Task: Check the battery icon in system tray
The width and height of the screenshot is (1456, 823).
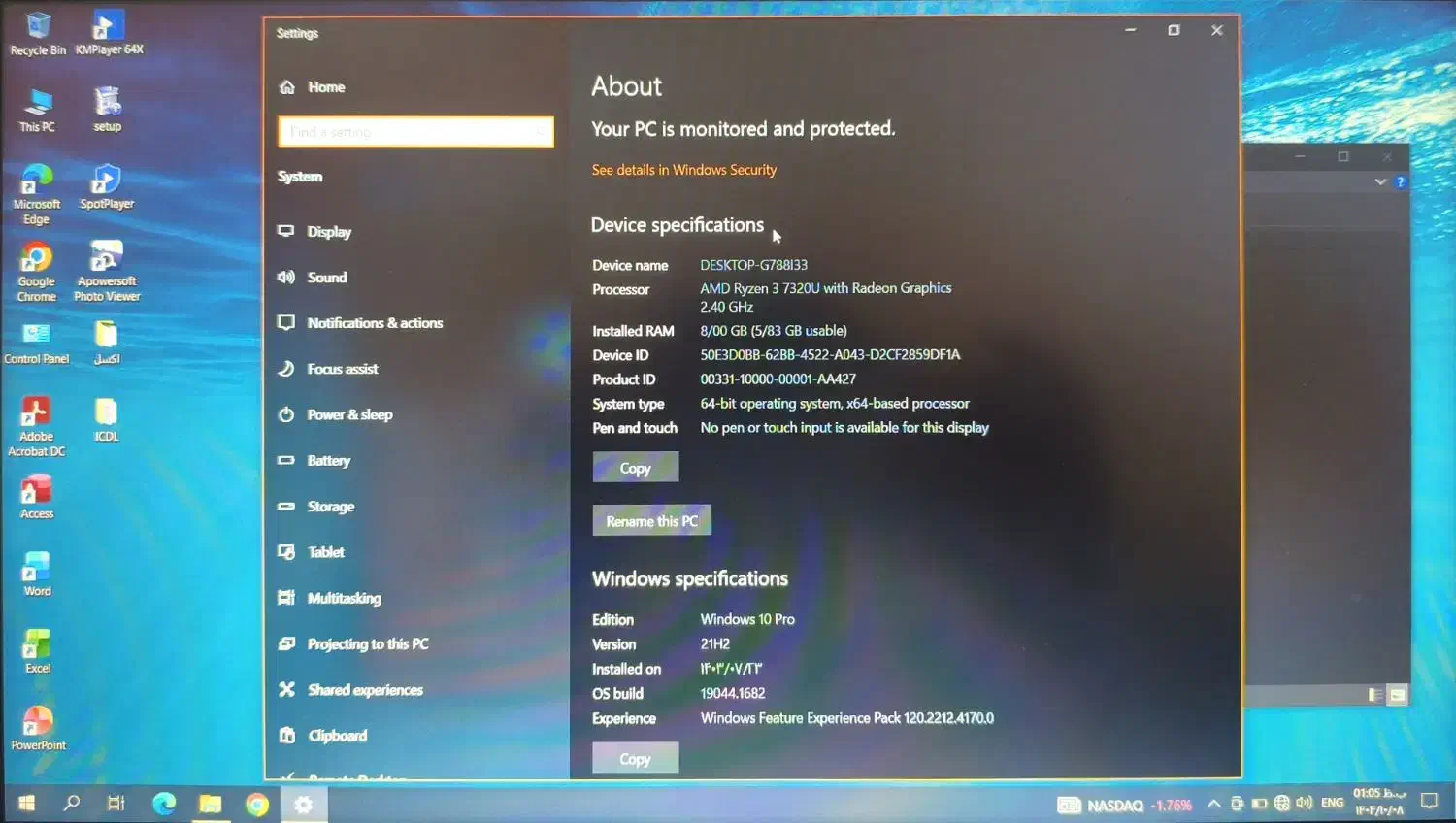Action: [1259, 804]
